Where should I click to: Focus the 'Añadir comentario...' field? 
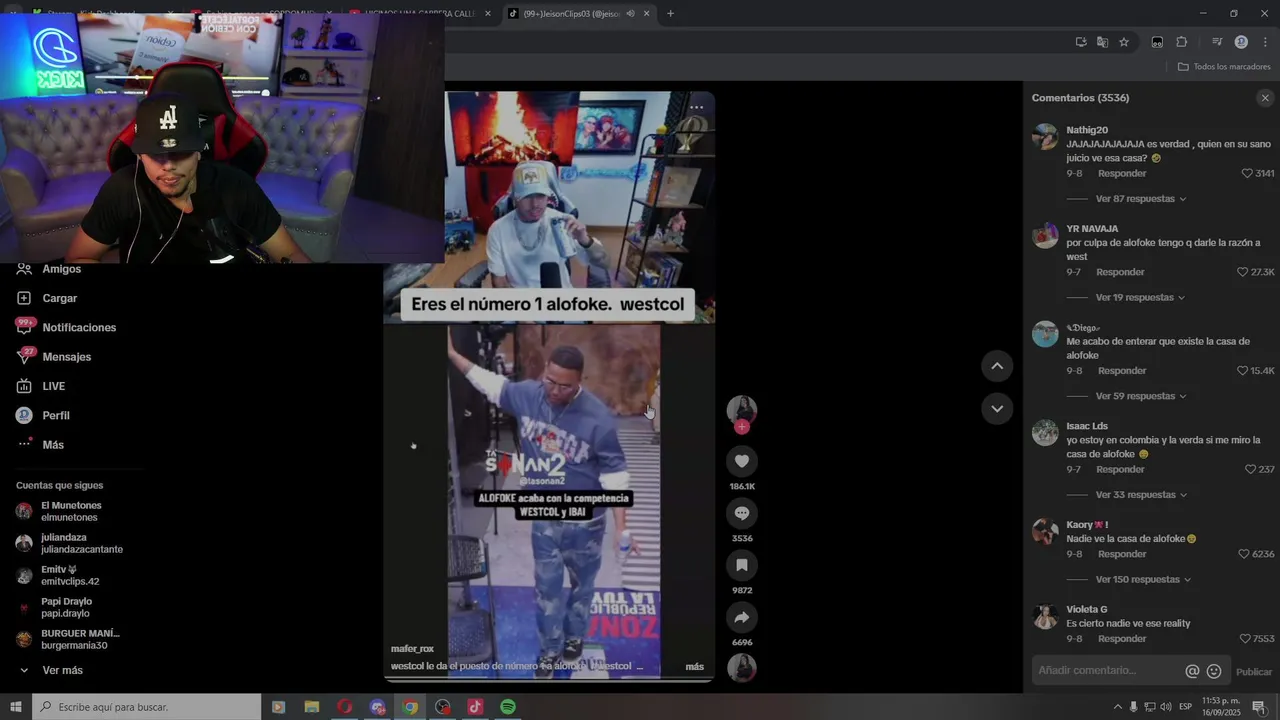point(1106,671)
